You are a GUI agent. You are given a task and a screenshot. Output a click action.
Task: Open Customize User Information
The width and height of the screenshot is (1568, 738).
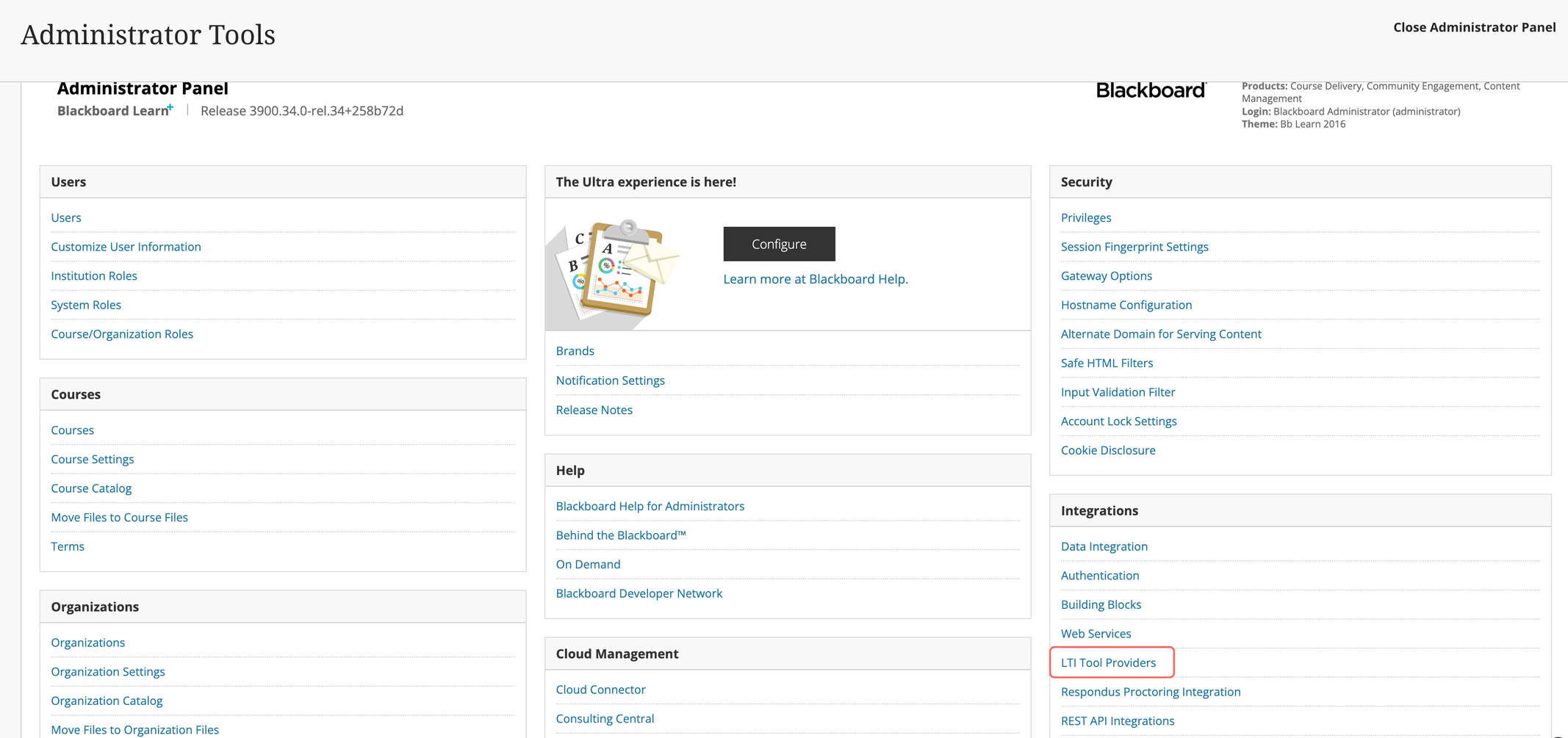pos(126,247)
